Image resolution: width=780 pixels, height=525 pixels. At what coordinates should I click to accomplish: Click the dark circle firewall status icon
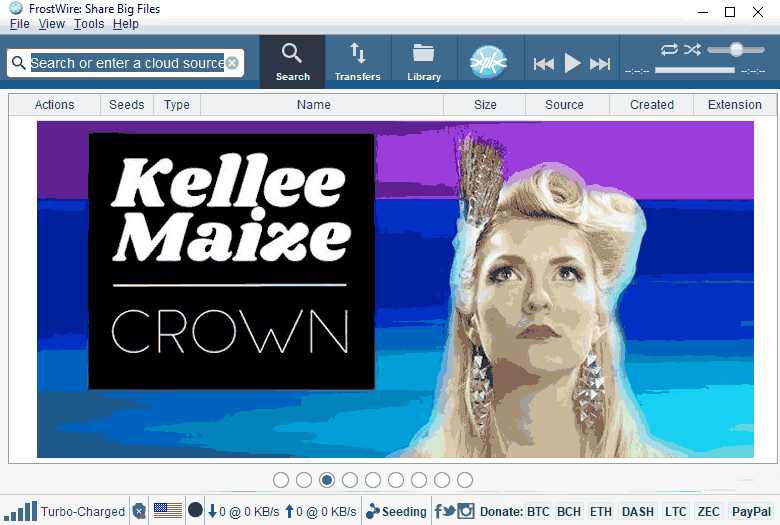[x=195, y=510]
